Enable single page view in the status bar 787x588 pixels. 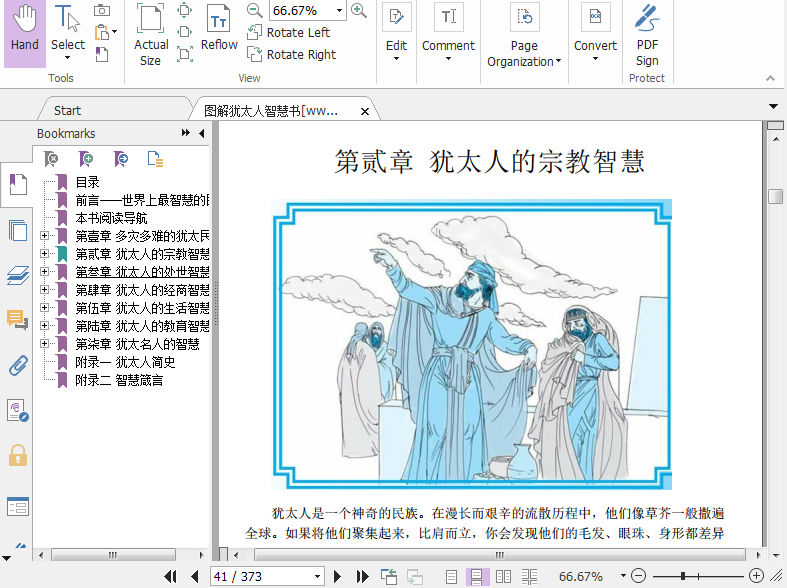pos(451,577)
